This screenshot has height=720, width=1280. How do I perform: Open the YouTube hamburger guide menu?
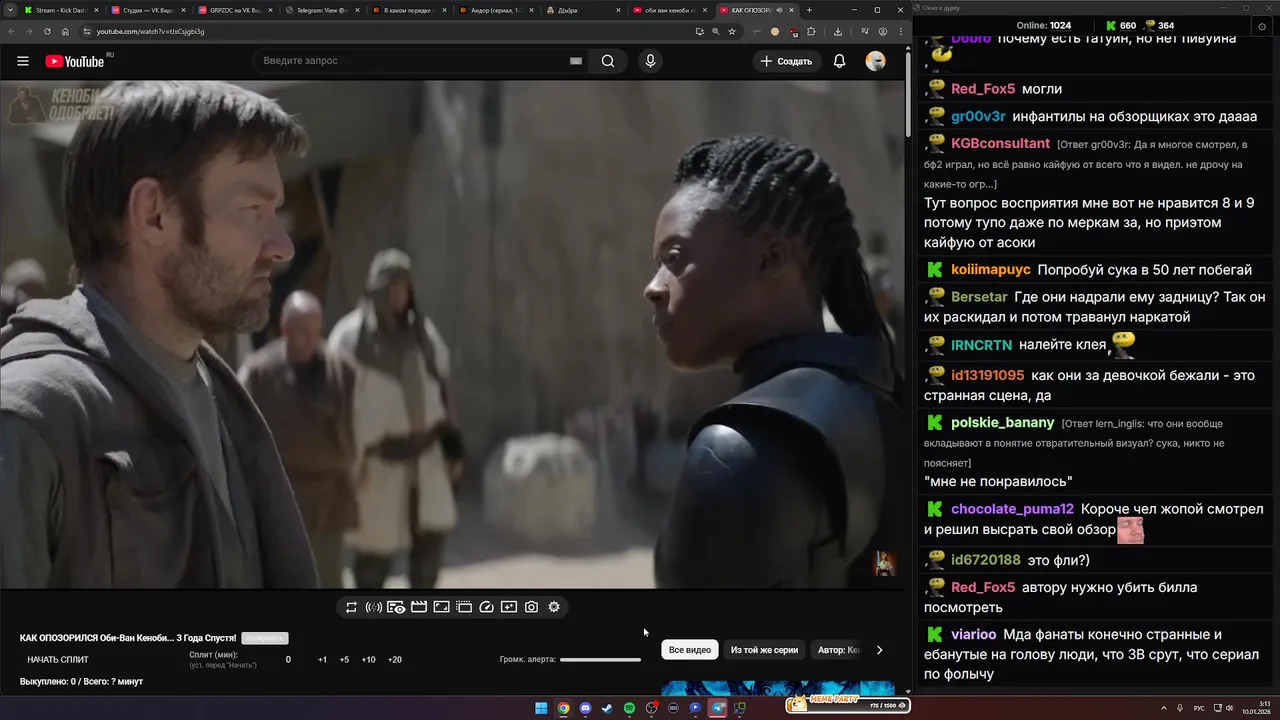[23, 61]
